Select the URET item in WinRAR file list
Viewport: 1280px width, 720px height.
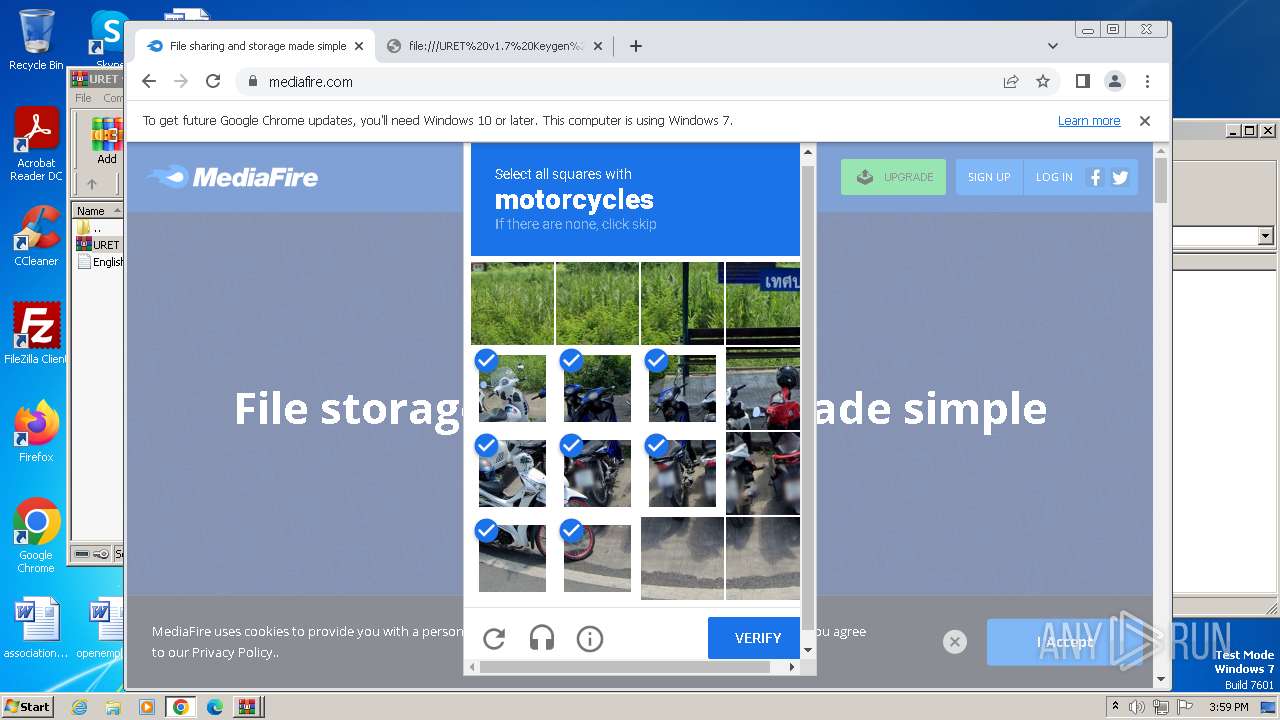pos(98,244)
